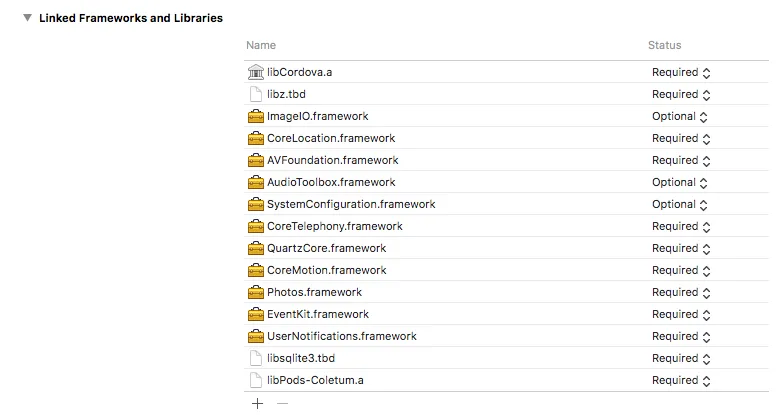Viewport: 776px width, 415px height.
Task: Open status dropdown for EventKit.framework
Action: (681, 315)
